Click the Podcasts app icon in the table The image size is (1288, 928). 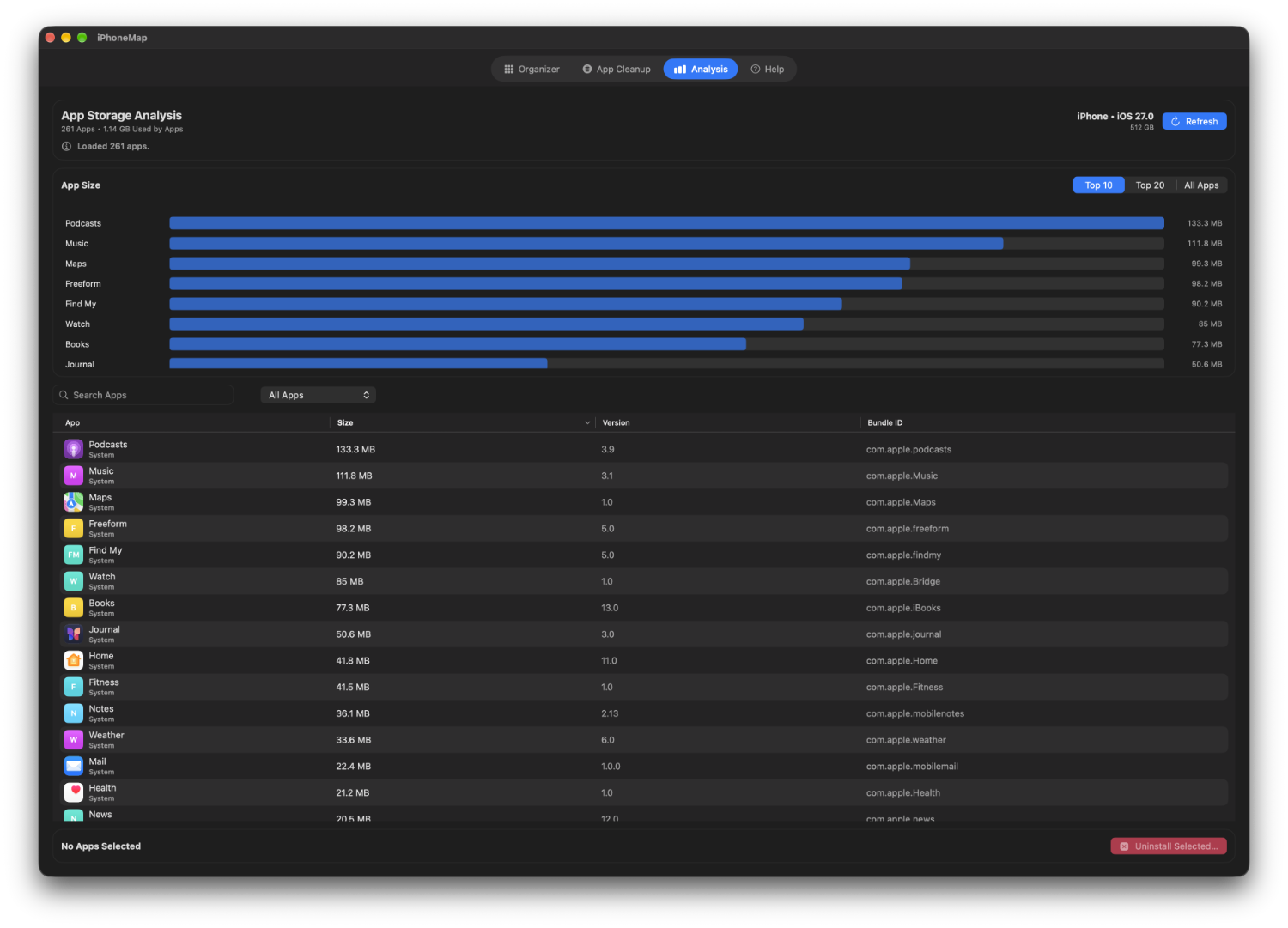74,449
